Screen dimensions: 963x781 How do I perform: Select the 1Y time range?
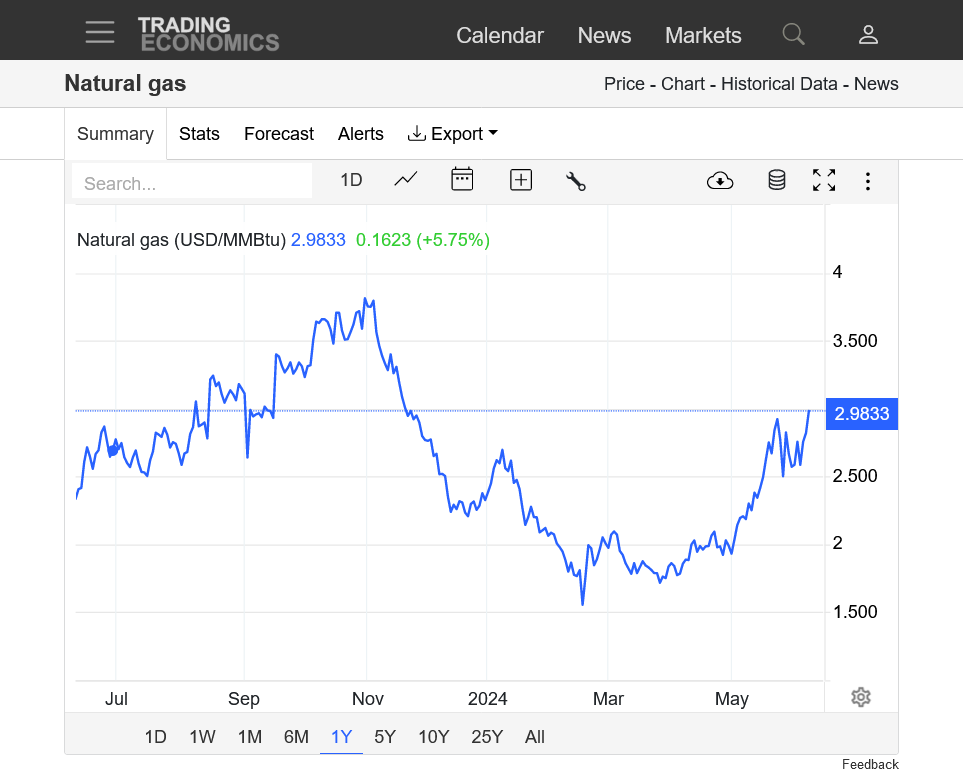tap(341, 736)
